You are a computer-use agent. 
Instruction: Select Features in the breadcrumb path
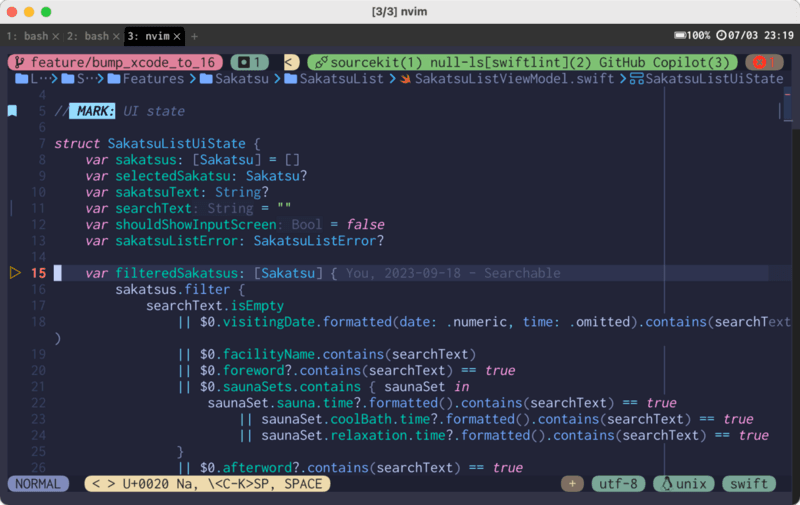click(x=153, y=79)
